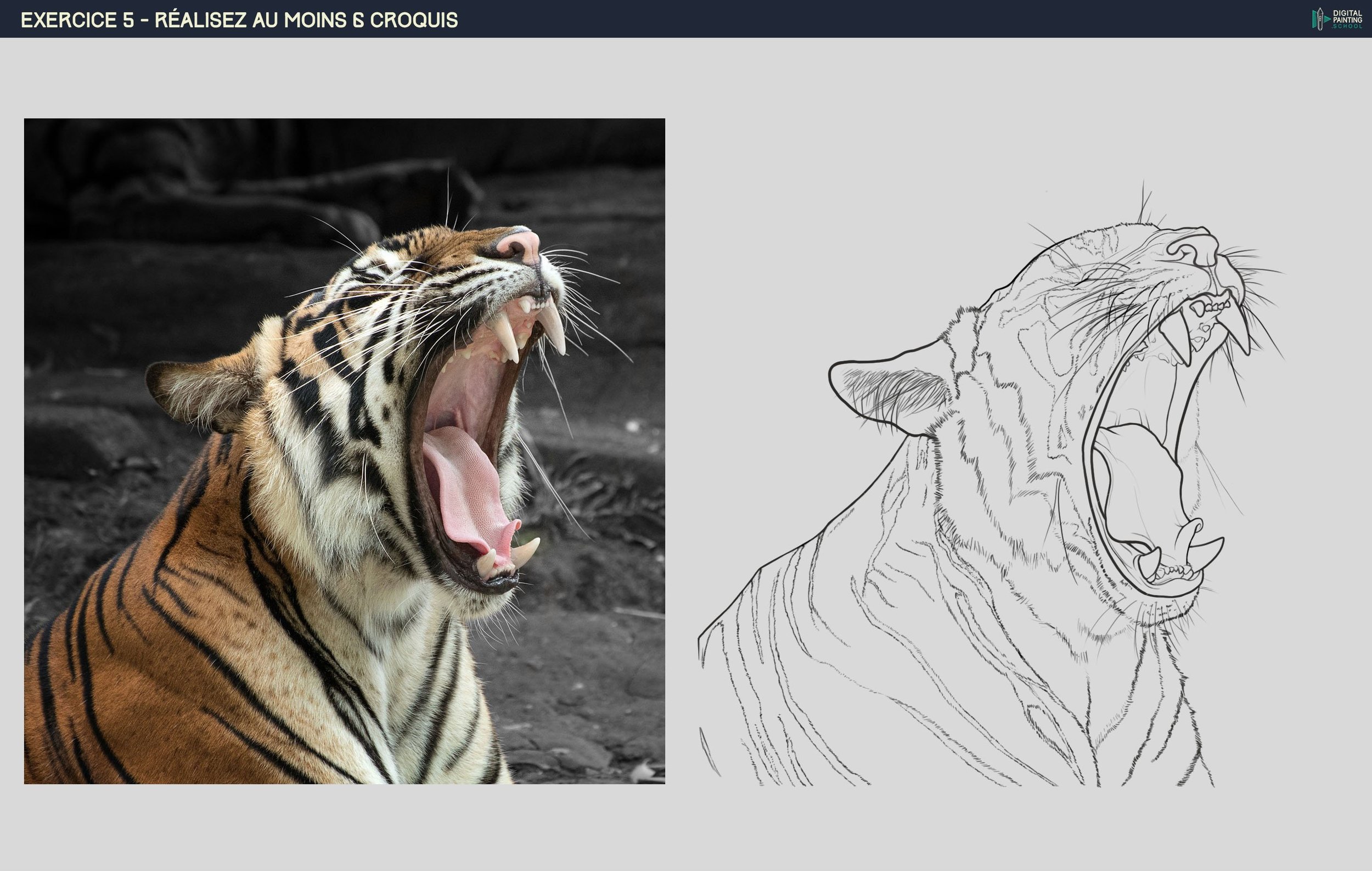Select the tiger line-art sketch
The image size is (1372, 871).
[x=991, y=484]
